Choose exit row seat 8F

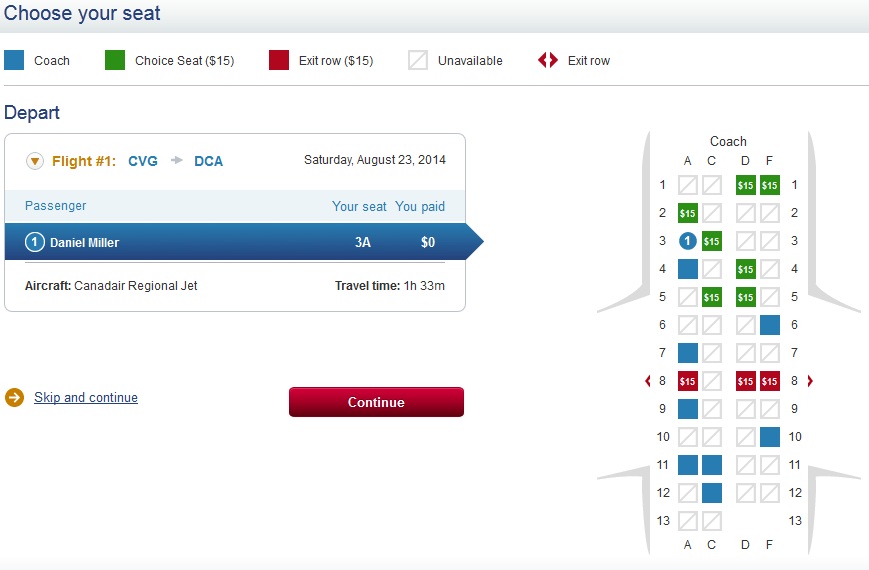point(769,381)
